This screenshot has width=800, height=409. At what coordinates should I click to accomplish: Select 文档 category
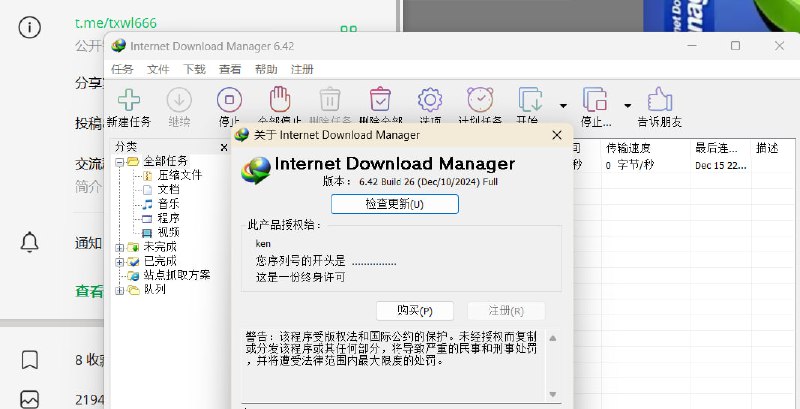(168, 190)
